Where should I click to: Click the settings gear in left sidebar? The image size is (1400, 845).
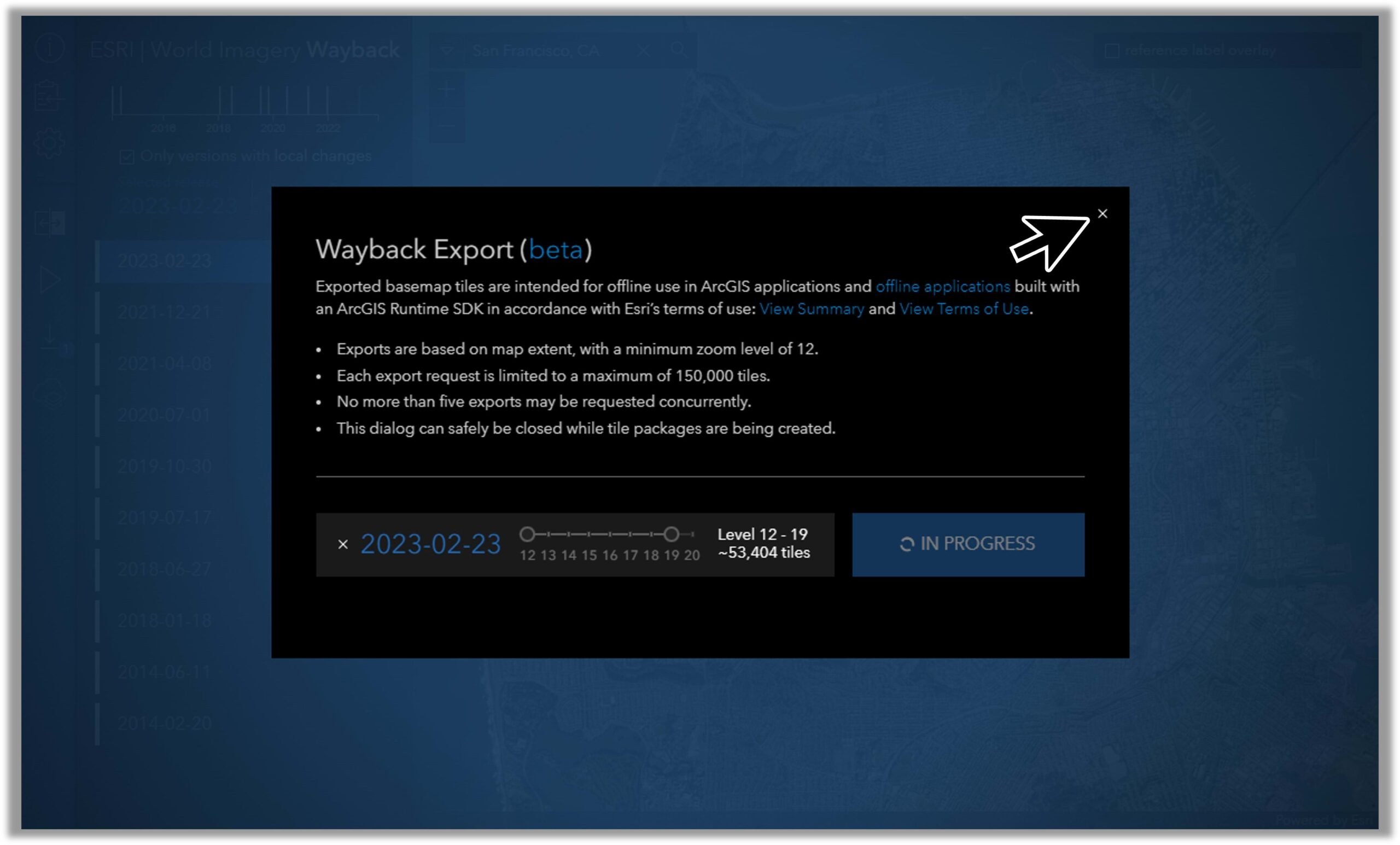coord(49,142)
